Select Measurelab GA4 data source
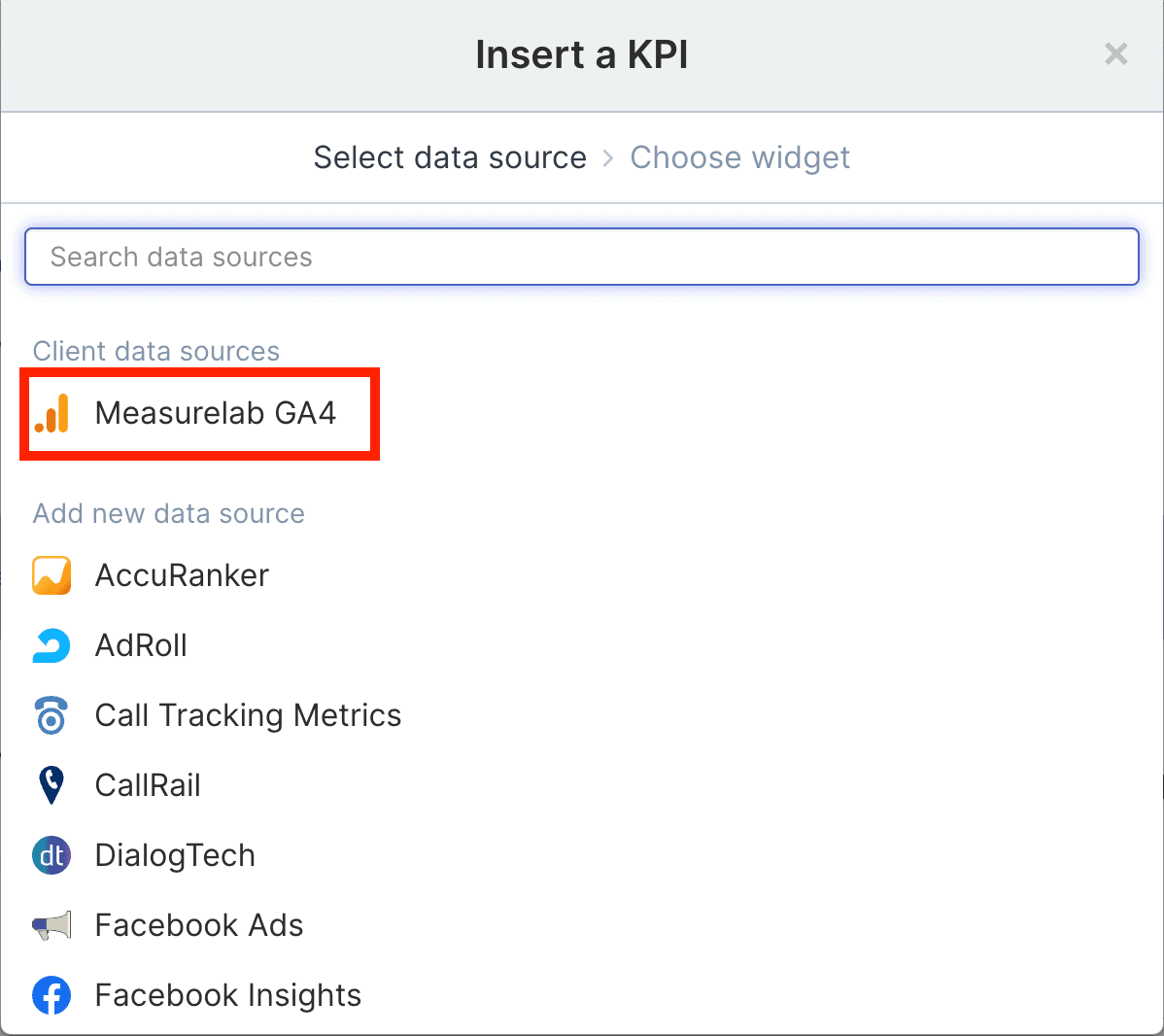This screenshot has width=1164, height=1036. pyautogui.click(x=215, y=413)
